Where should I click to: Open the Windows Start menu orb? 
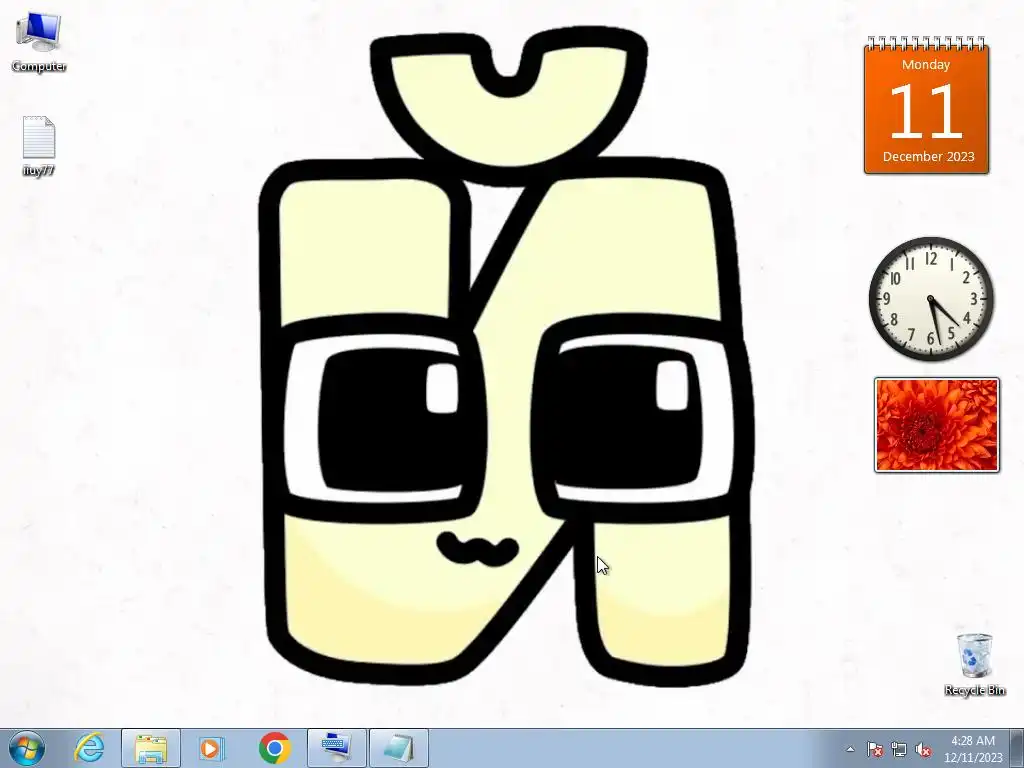[27, 748]
